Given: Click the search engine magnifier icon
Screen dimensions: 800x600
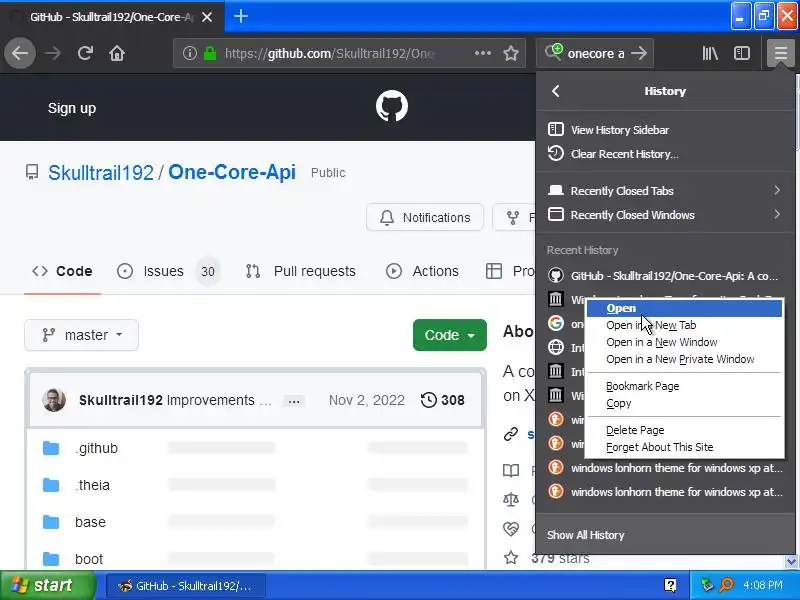Looking at the screenshot, I should (x=553, y=52).
